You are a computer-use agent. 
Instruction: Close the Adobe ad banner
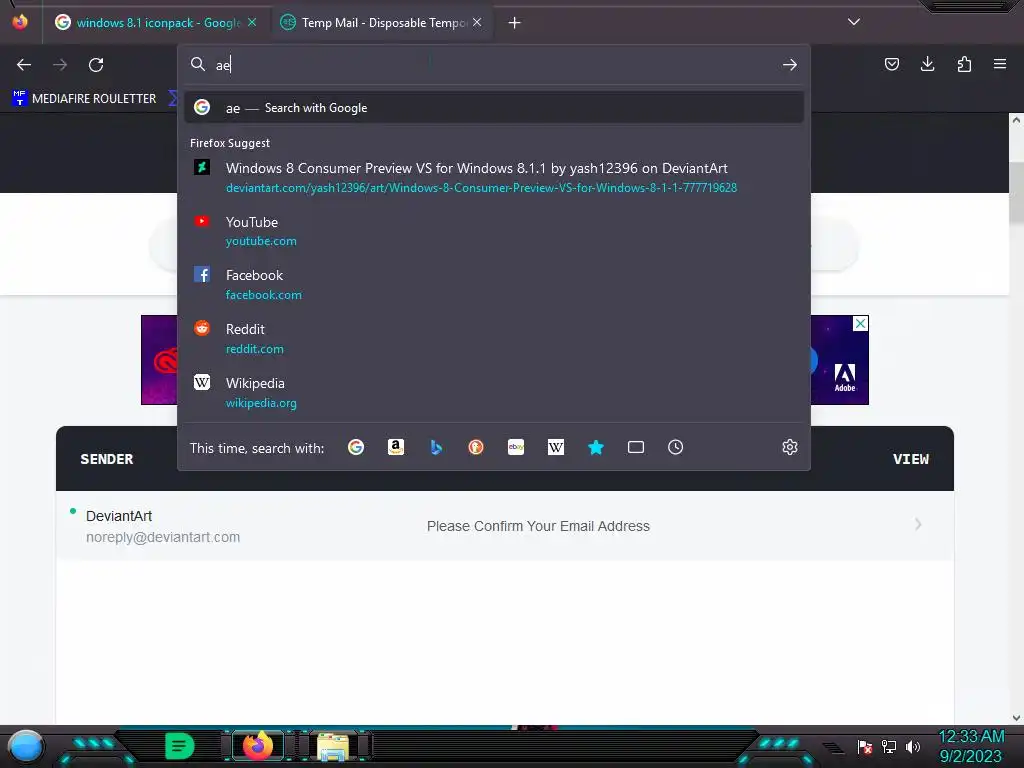(861, 323)
